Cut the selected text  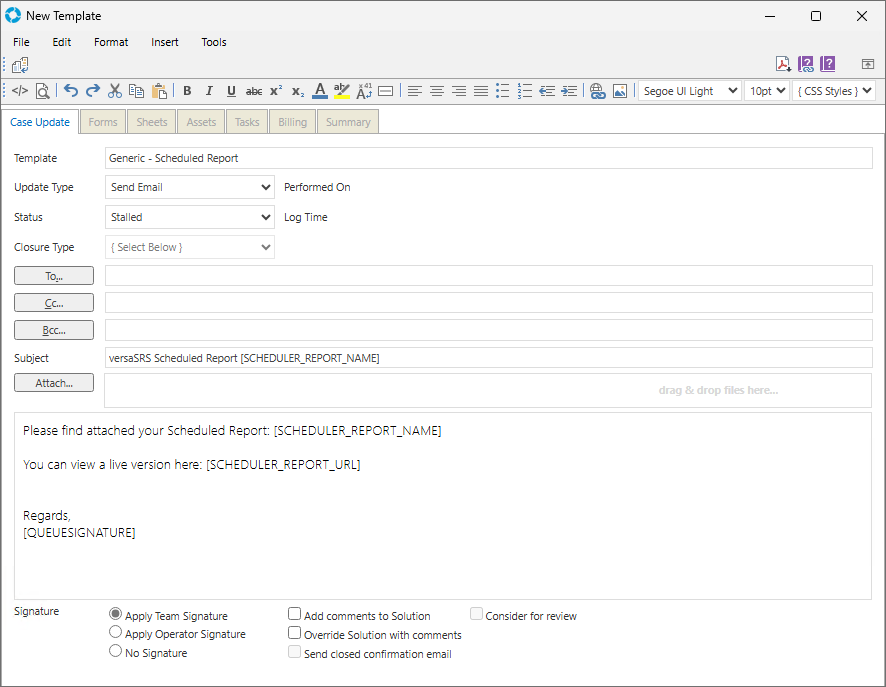(115, 91)
